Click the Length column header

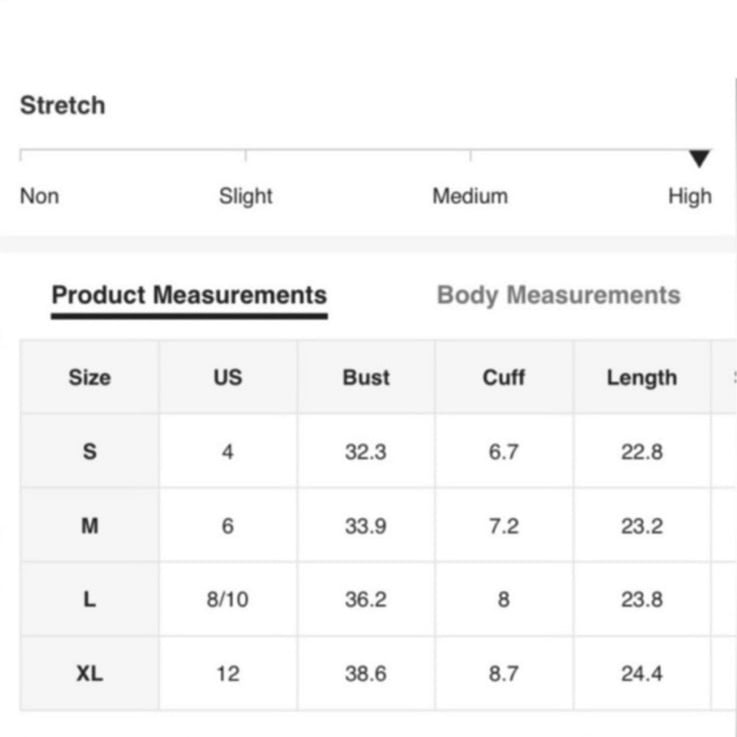click(642, 377)
